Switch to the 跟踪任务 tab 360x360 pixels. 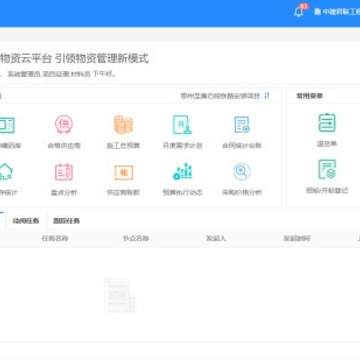click(x=67, y=221)
